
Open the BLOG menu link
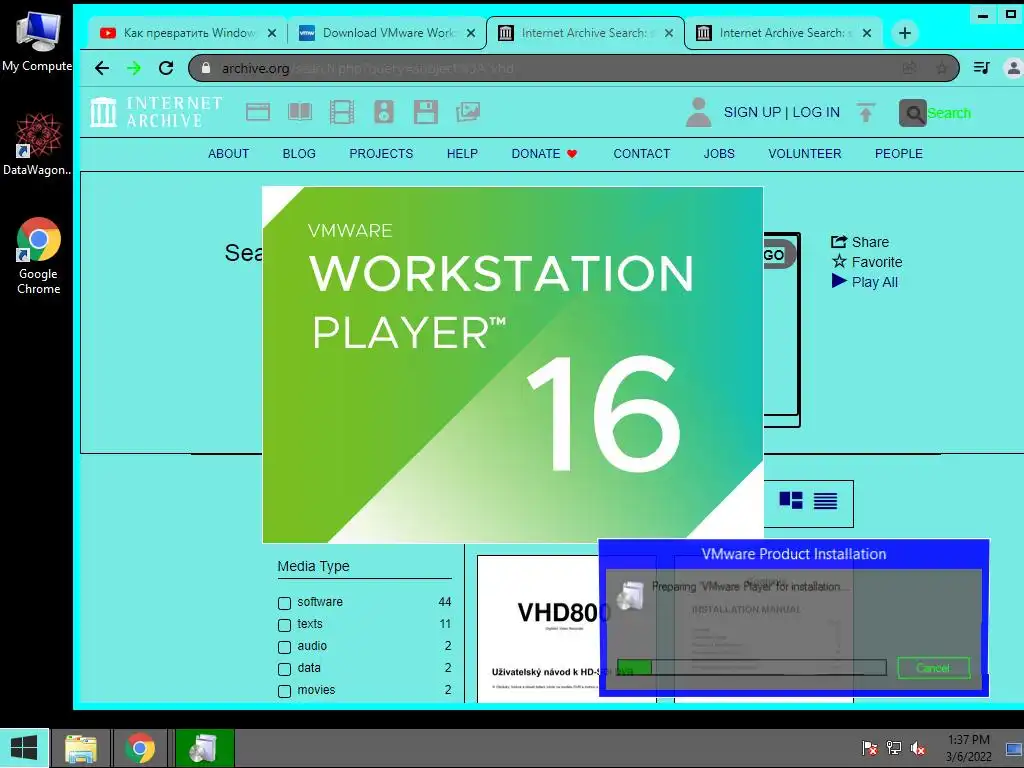point(299,153)
